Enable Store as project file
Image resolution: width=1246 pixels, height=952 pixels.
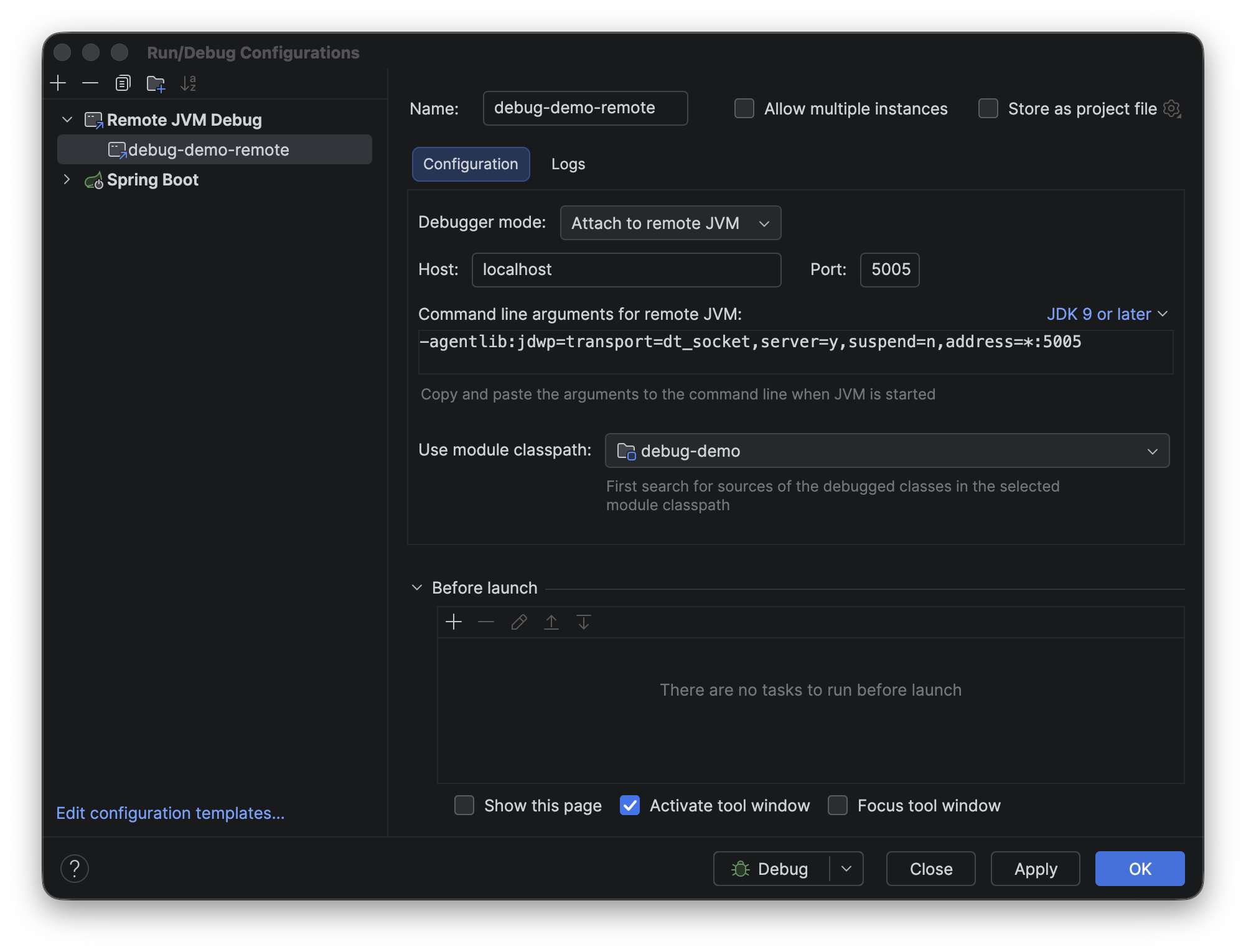tap(988, 108)
